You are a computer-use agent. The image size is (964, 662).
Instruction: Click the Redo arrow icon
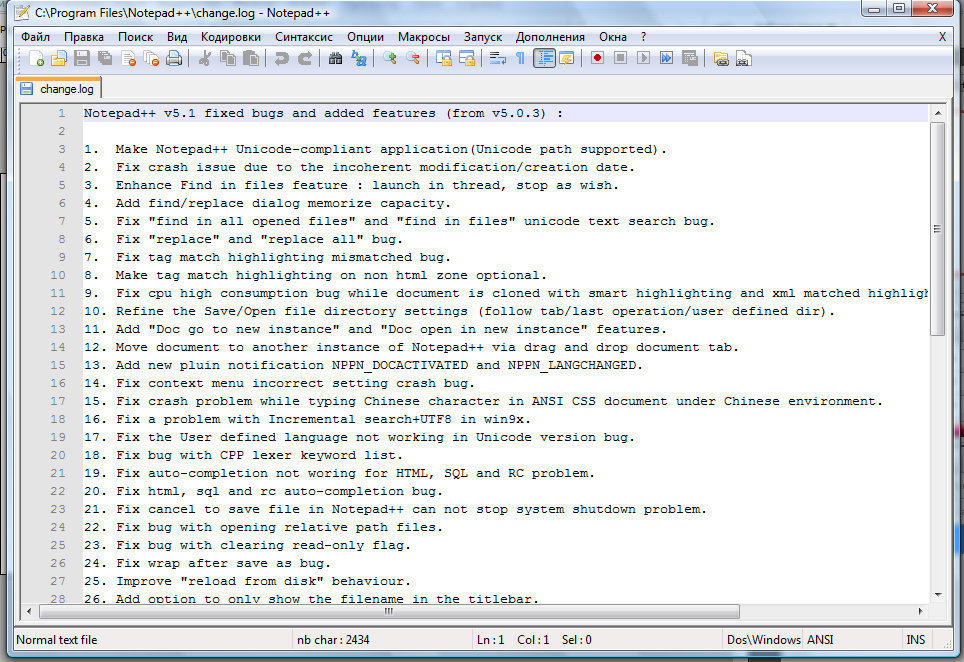click(305, 58)
